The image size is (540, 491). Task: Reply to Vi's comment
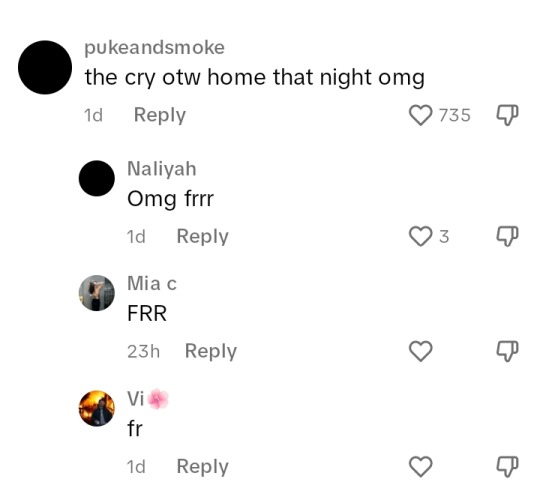[202, 467]
